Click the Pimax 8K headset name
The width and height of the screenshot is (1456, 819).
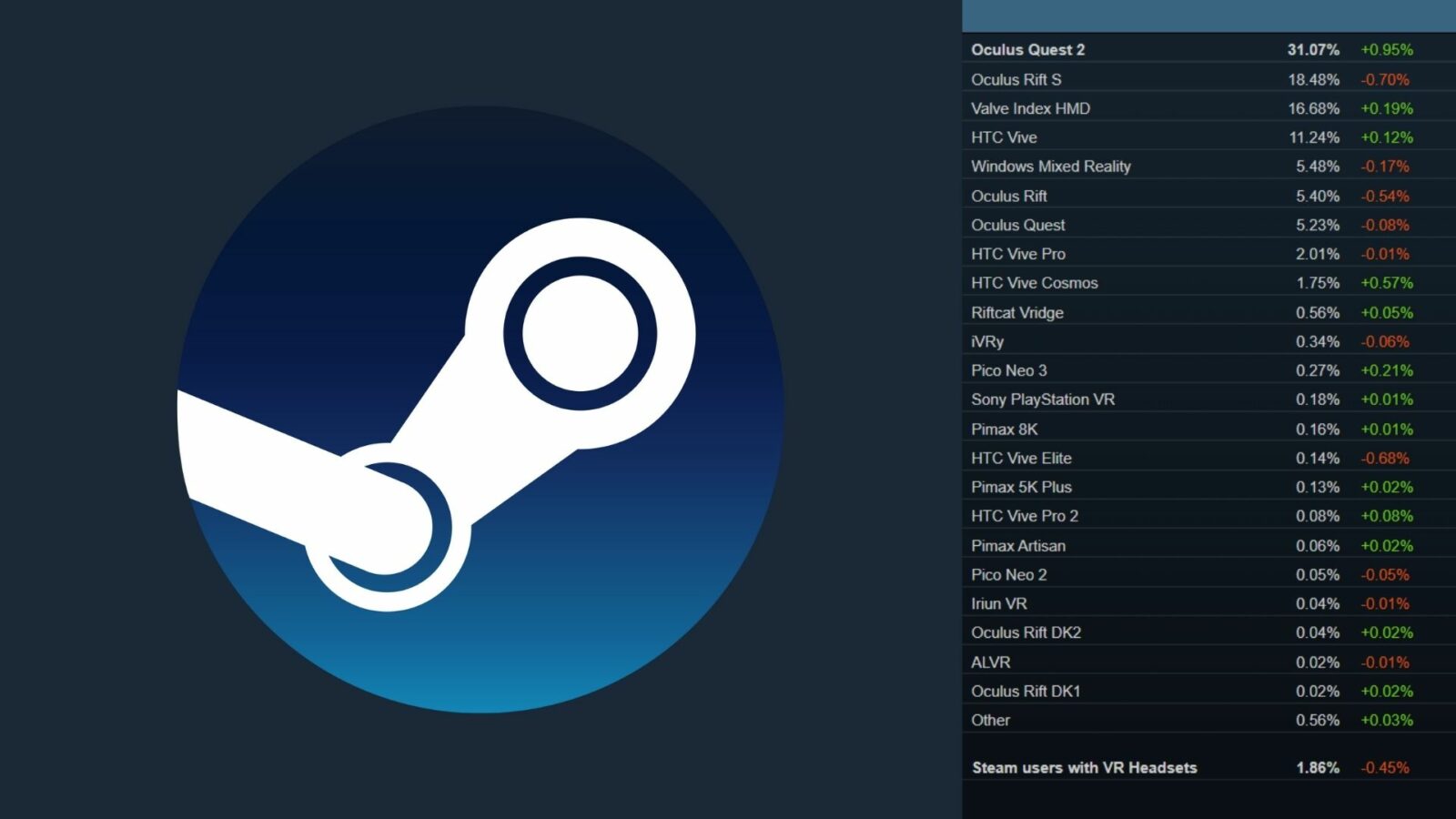point(1004,429)
